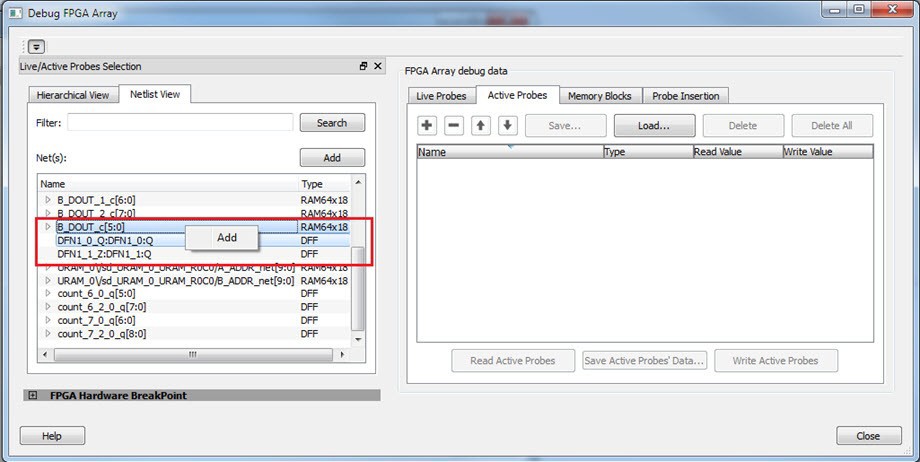Click the minus icon to remove probe
The width and height of the screenshot is (920, 462).
click(453, 126)
